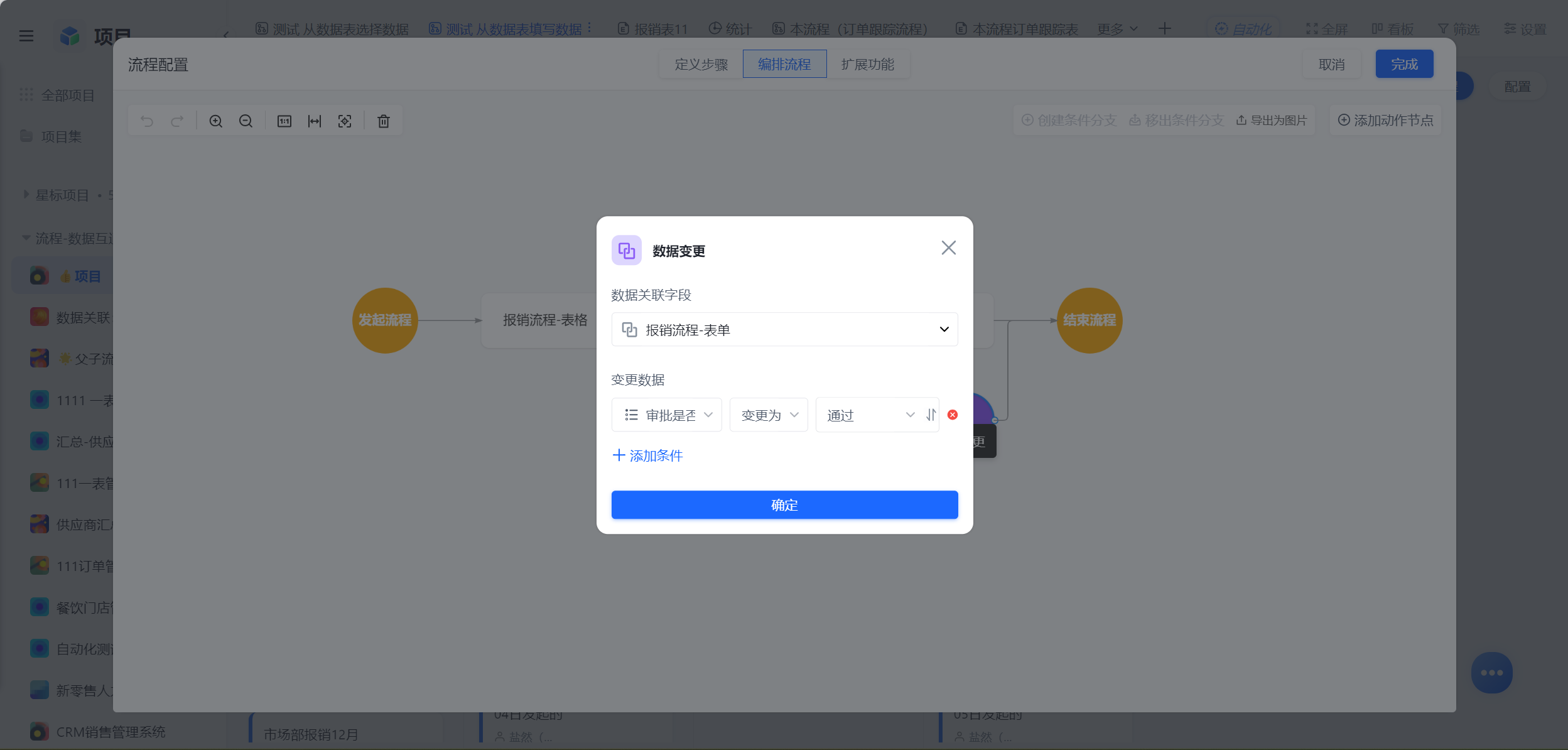The width and height of the screenshot is (1568, 750).
Task: Switch to 编排流程 tab
Action: (x=784, y=64)
